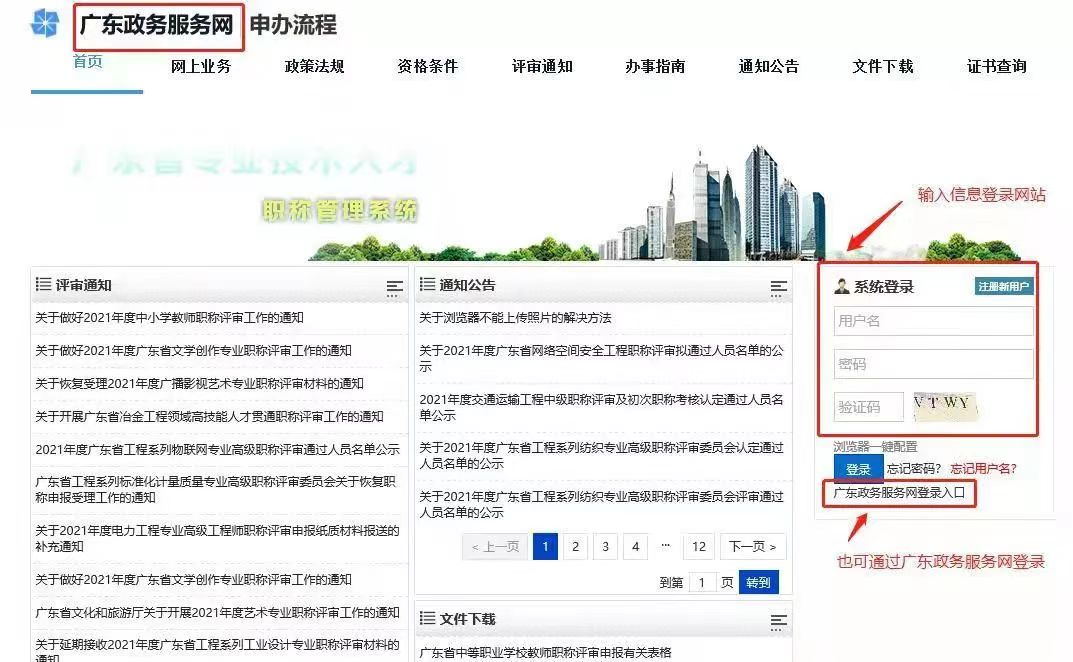Screen dimensions: 1073x662
Task: Click the captcha image to refresh
Action: click(944, 405)
